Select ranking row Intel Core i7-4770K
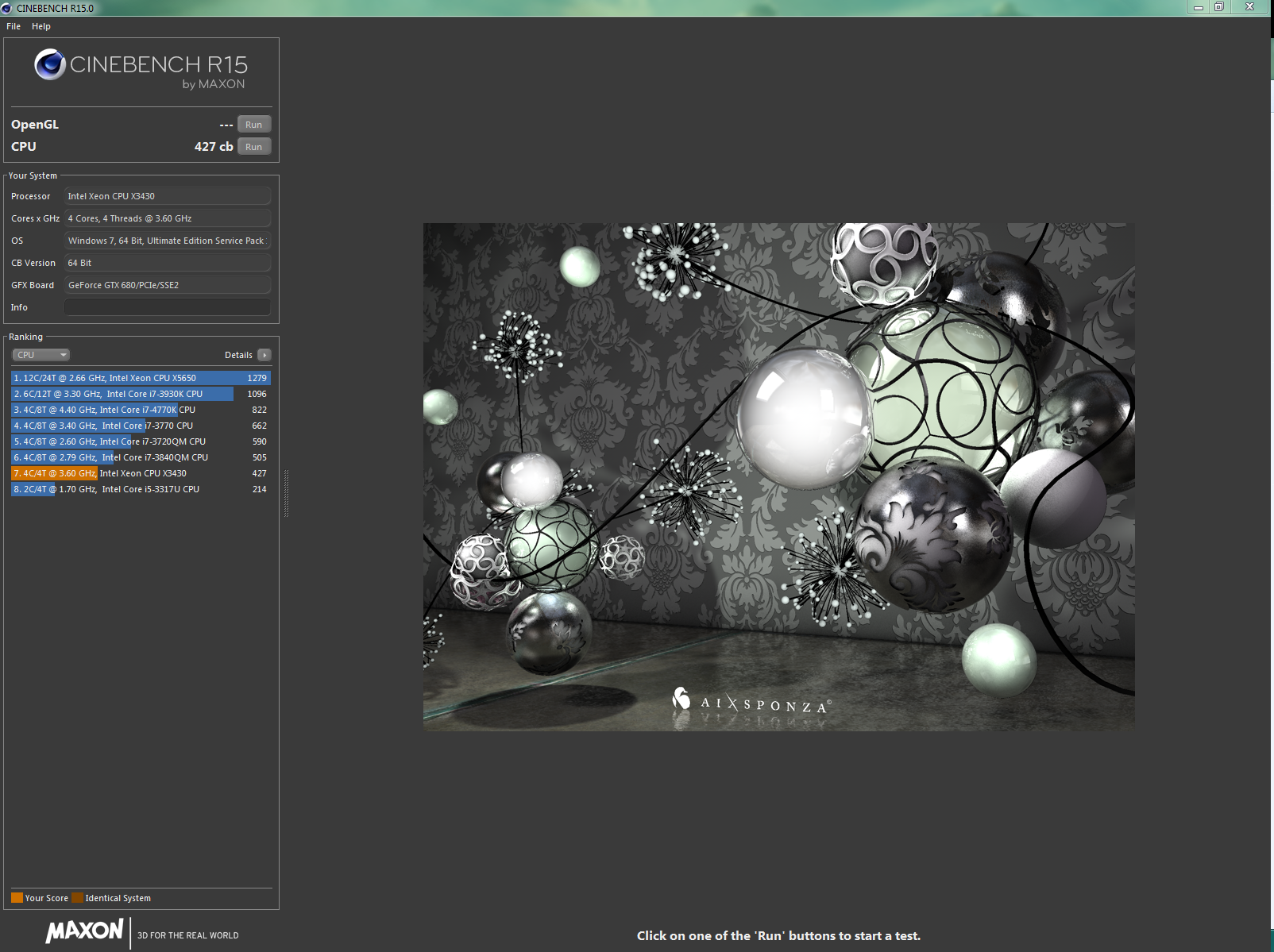Screen dimensions: 1274x952 tap(141, 410)
